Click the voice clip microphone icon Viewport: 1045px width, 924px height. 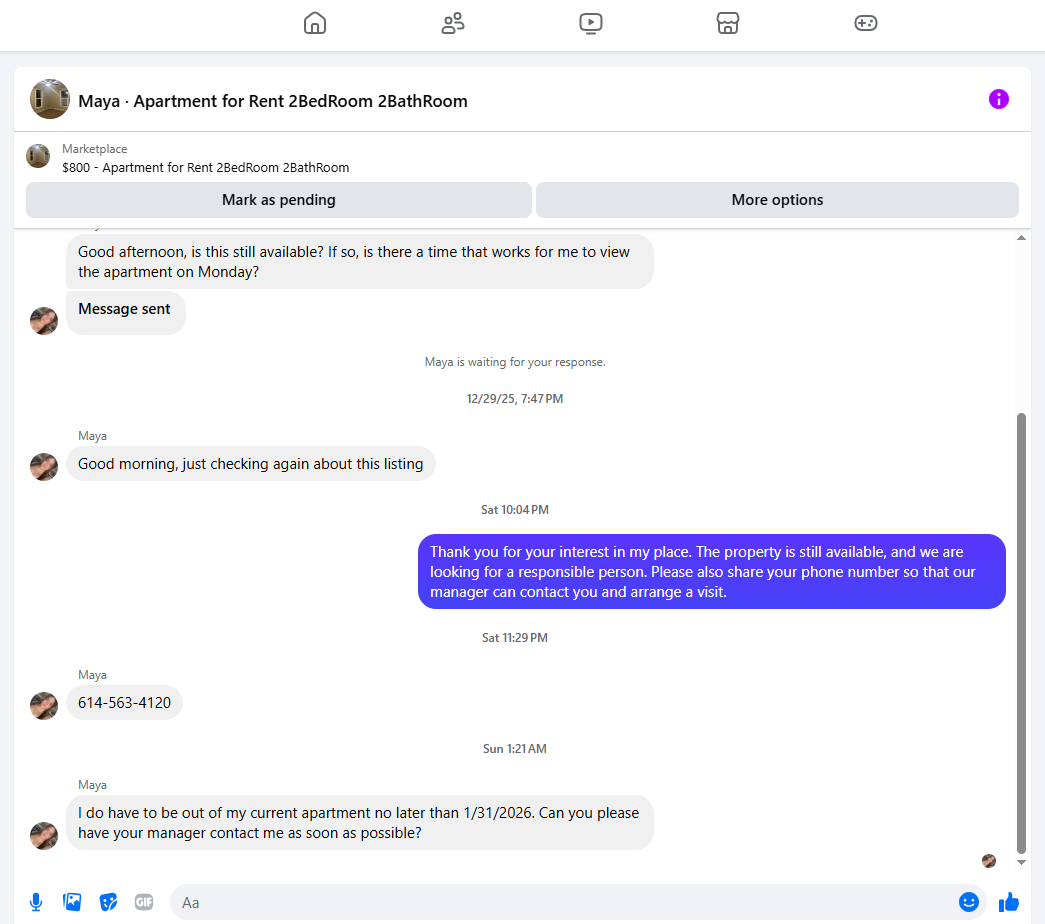pyautogui.click(x=36, y=903)
